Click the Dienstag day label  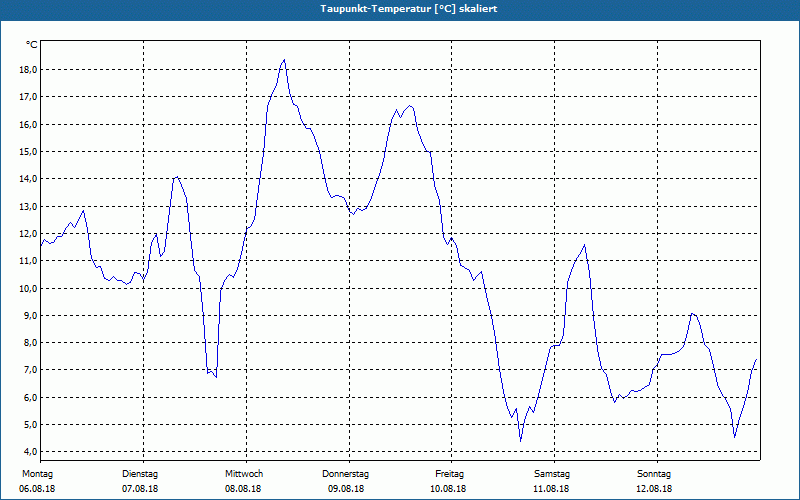[x=140, y=474]
